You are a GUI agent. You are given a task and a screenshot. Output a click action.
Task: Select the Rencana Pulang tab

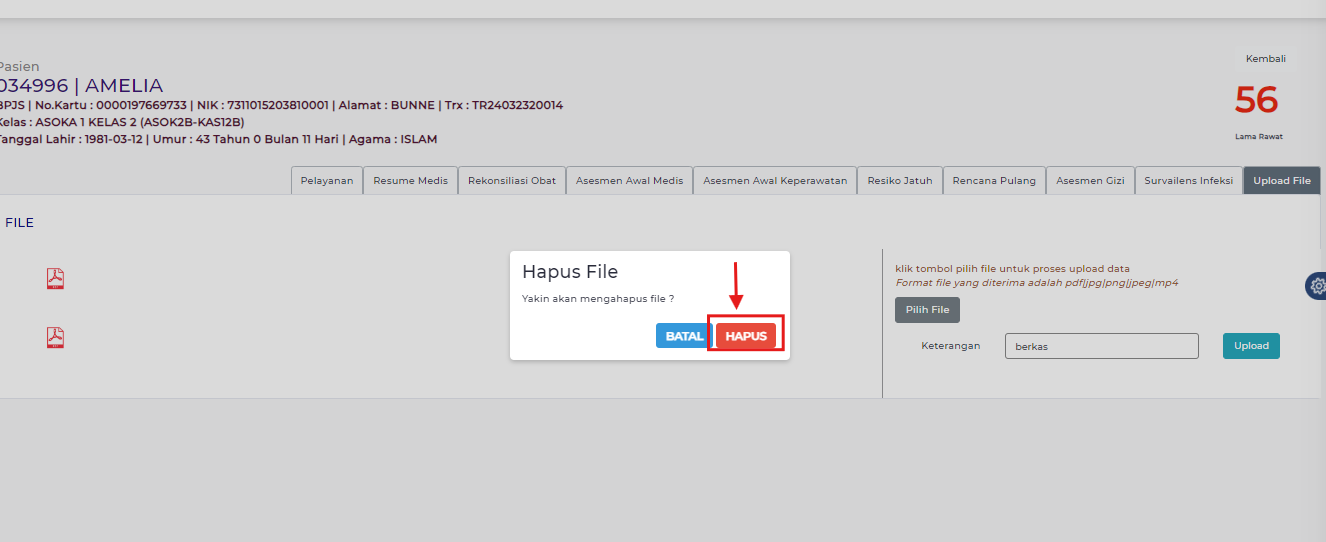[x=994, y=181]
